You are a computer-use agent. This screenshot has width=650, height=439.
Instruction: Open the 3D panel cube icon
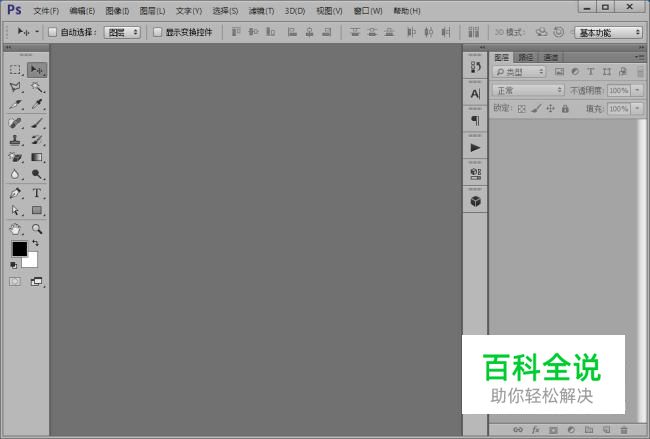click(x=475, y=201)
